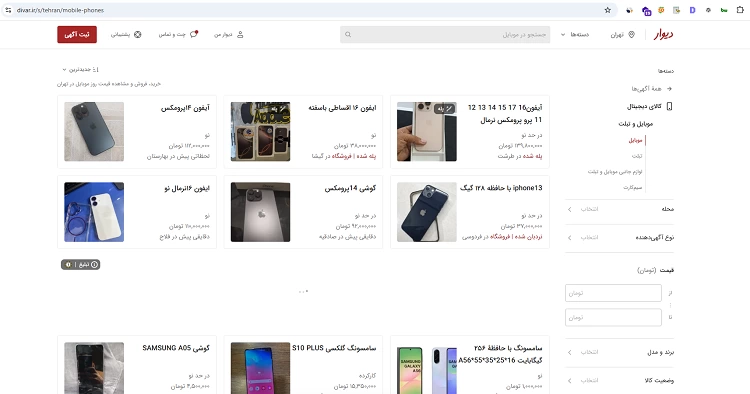Open چت و تماس link
The height and width of the screenshot is (394, 750).
(x=178, y=34)
